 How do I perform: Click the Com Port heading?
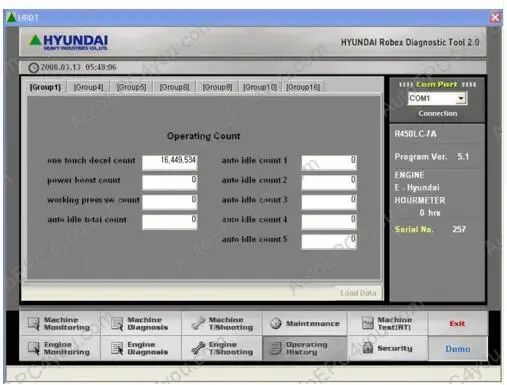[x=436, y=84]
